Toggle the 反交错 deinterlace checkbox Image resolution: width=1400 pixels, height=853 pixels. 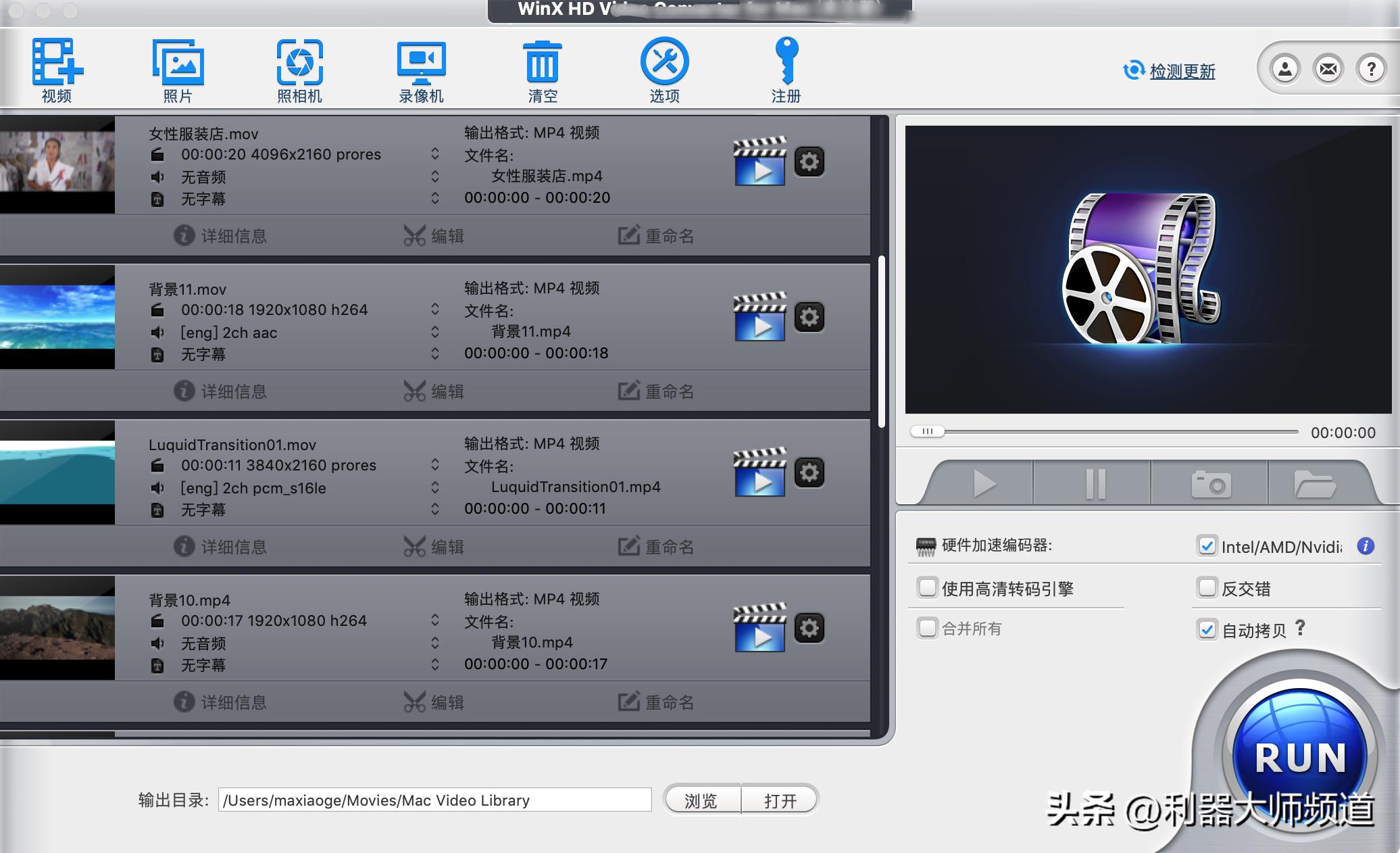[x=1207, y=587]
